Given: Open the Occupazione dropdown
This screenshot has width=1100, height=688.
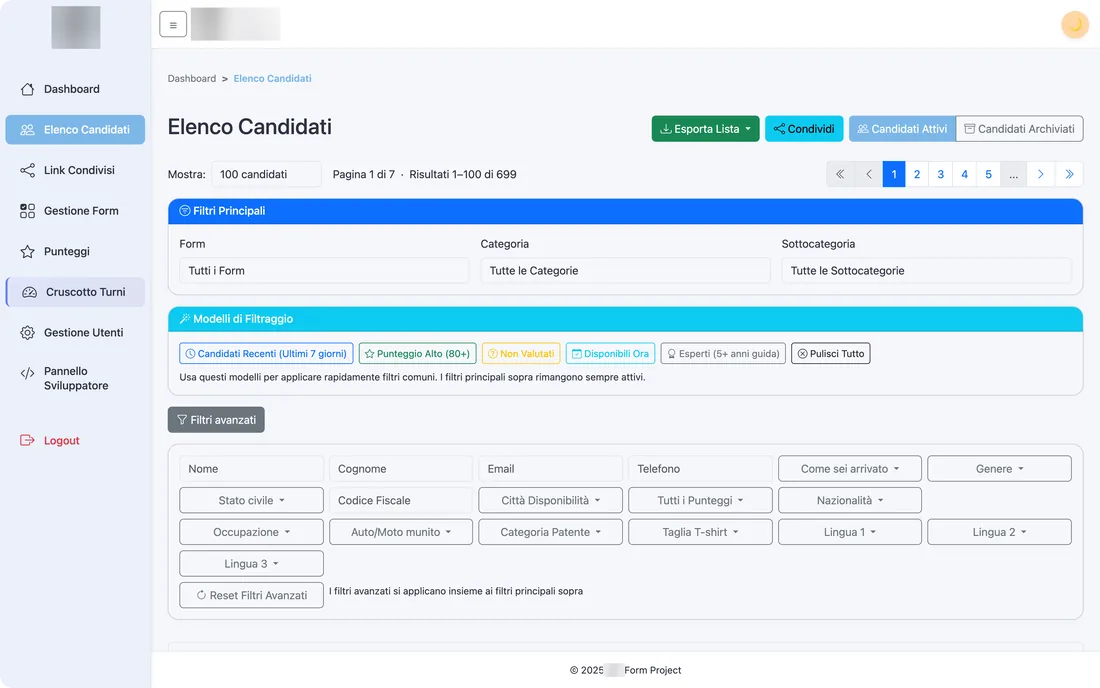Looking at the screenshot, I should pyautogui.click(x=251, y=532).
